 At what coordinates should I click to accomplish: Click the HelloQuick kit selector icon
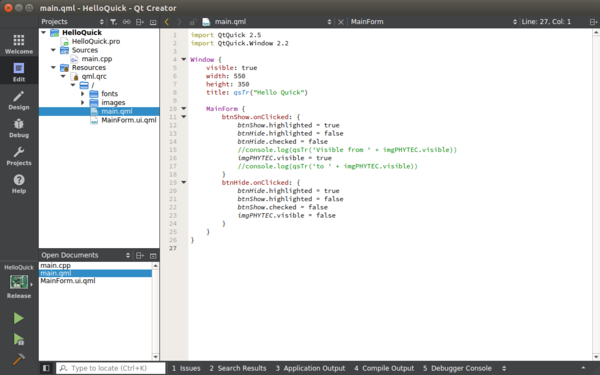19,282
